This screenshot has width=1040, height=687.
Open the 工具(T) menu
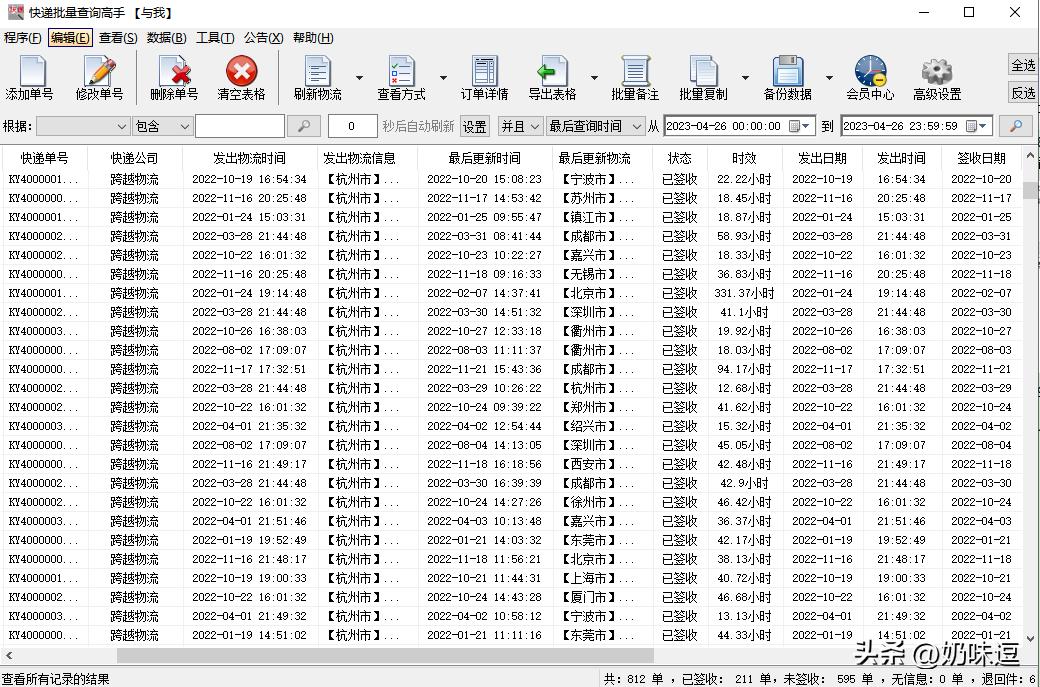click(215, 38)
